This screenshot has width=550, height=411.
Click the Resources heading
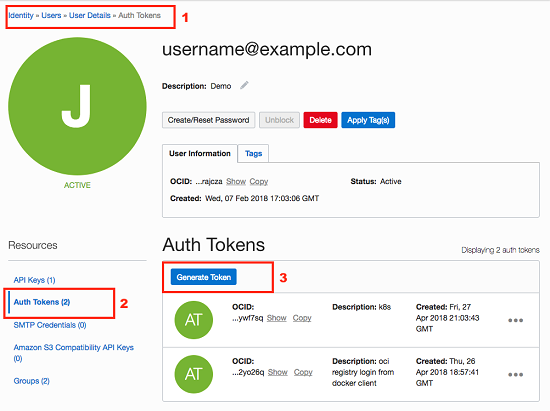(x=33, y=245)
